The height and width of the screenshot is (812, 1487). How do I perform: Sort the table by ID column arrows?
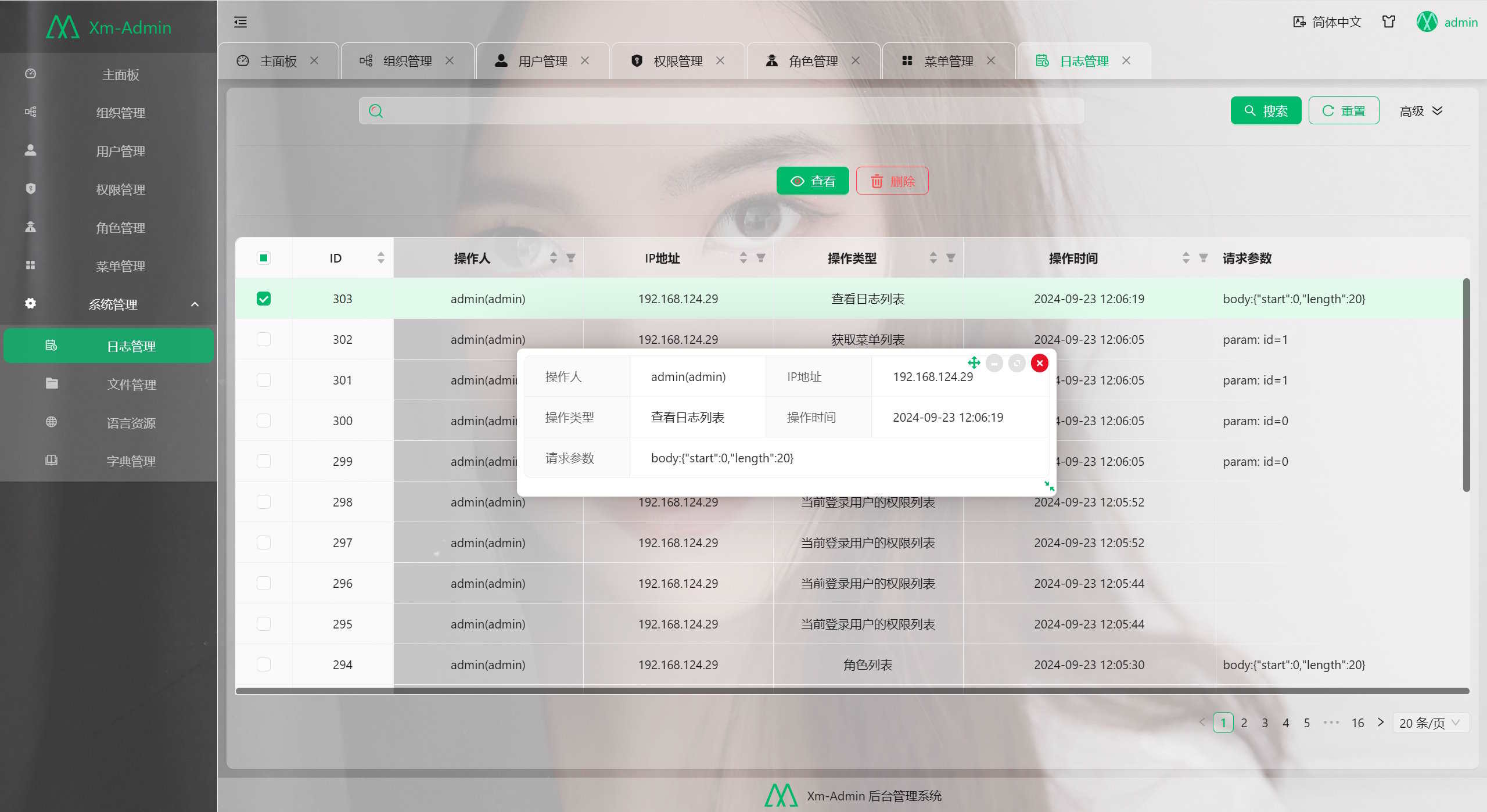point(381,257)
